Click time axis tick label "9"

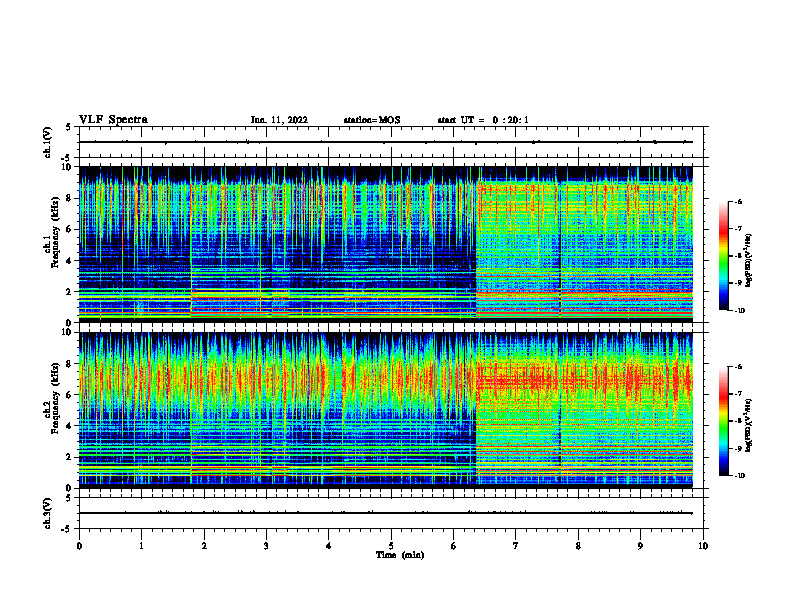click(x=640, y=546)
